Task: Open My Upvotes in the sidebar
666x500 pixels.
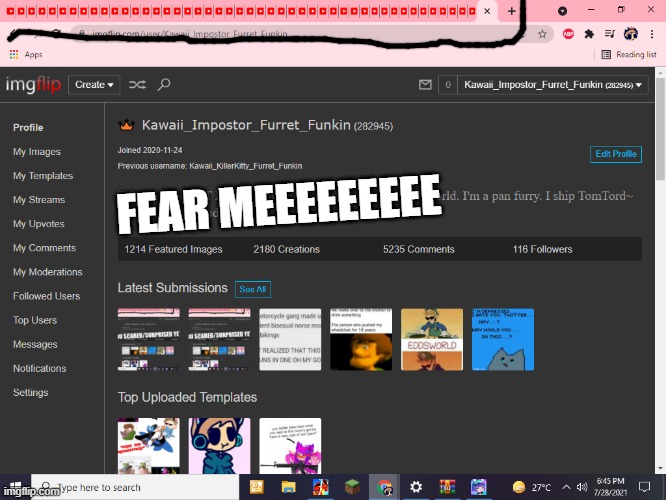Action: pos(39,224)
